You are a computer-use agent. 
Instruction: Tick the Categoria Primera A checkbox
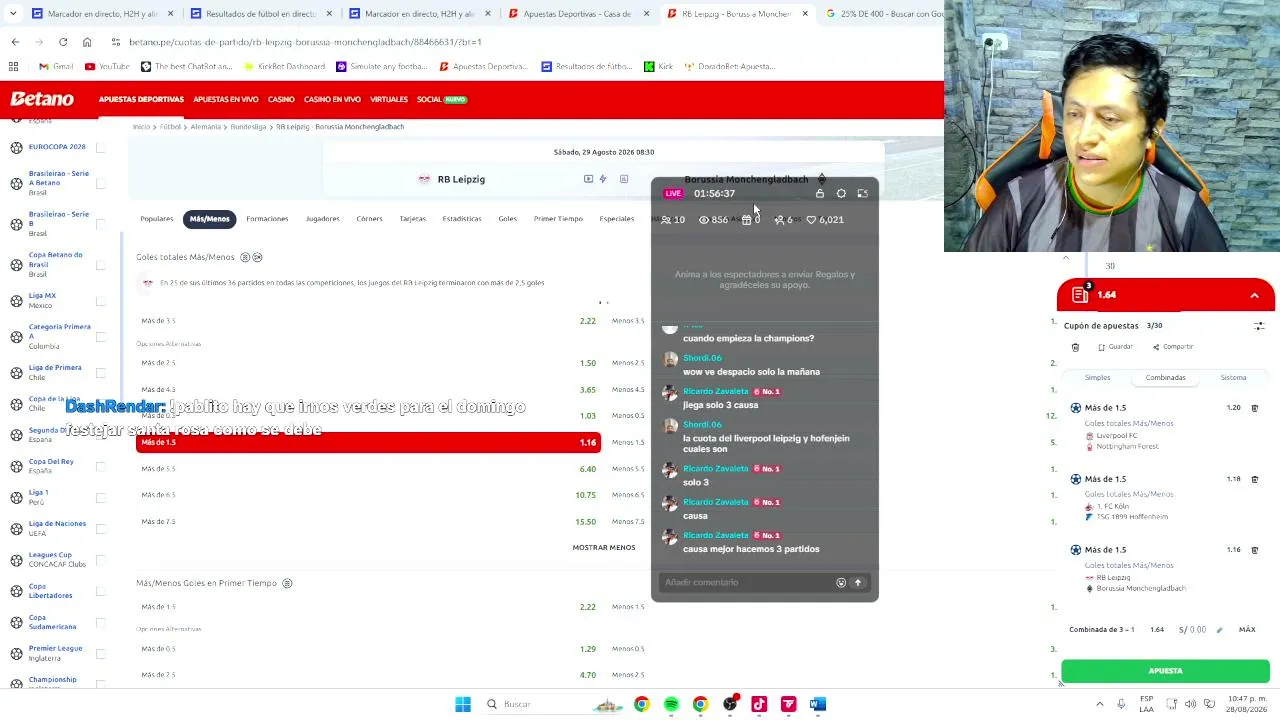[100, 337]
